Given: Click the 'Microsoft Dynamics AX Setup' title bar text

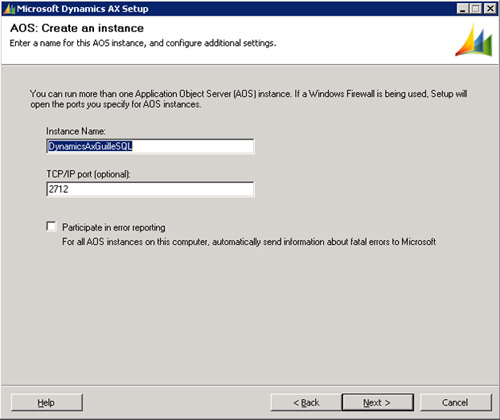Looking at the screenshot, I should (x=83, y=9).
